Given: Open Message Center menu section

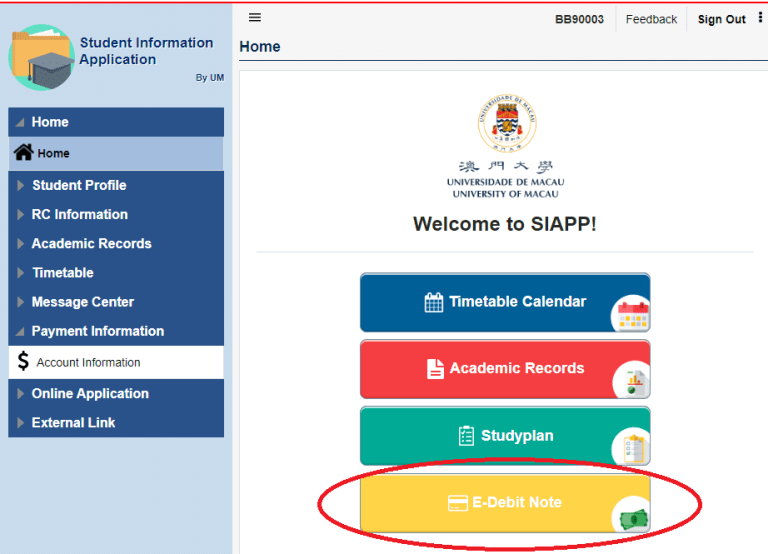Looking at the screenshot, I should pos(82,302).
